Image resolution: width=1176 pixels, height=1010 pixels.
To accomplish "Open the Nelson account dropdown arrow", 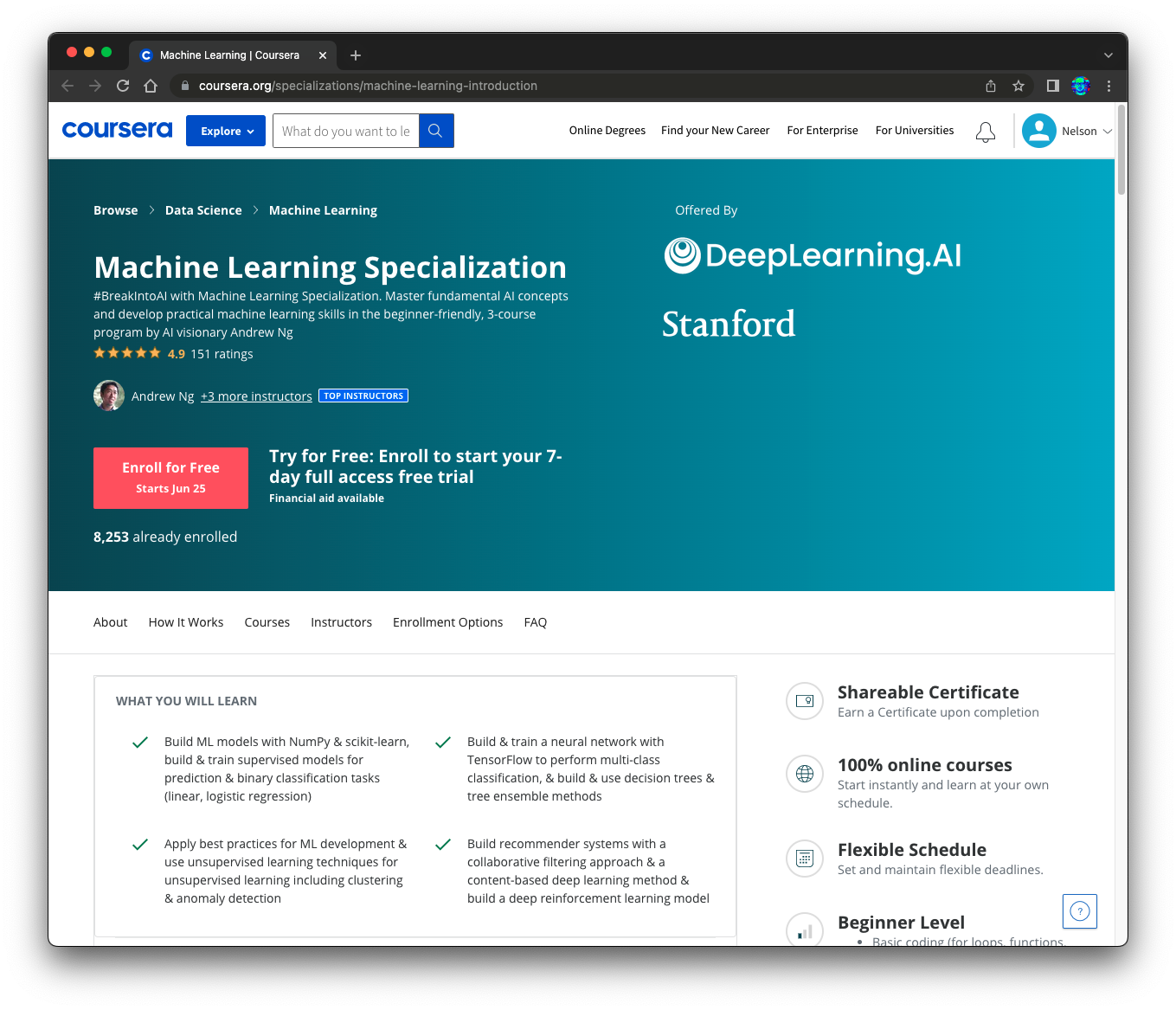I will point(1108,132).
